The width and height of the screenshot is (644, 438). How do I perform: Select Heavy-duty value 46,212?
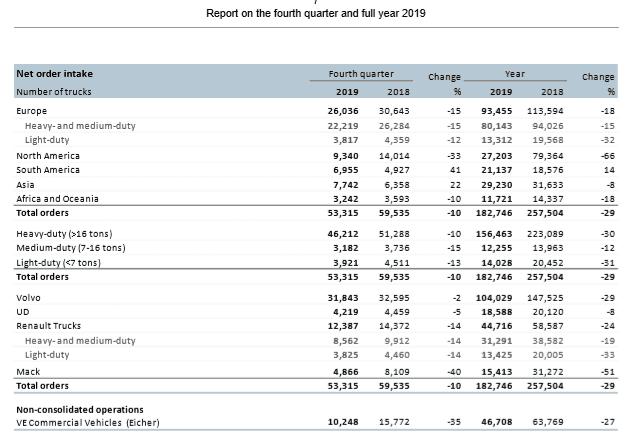[x=343, y=234]
